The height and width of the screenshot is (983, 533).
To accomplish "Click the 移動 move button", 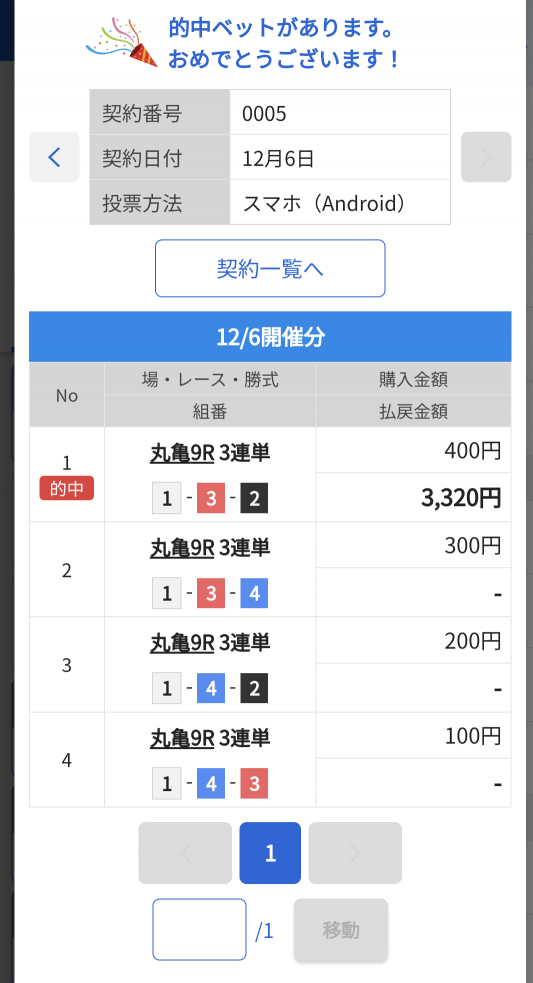I will (341, 930).
